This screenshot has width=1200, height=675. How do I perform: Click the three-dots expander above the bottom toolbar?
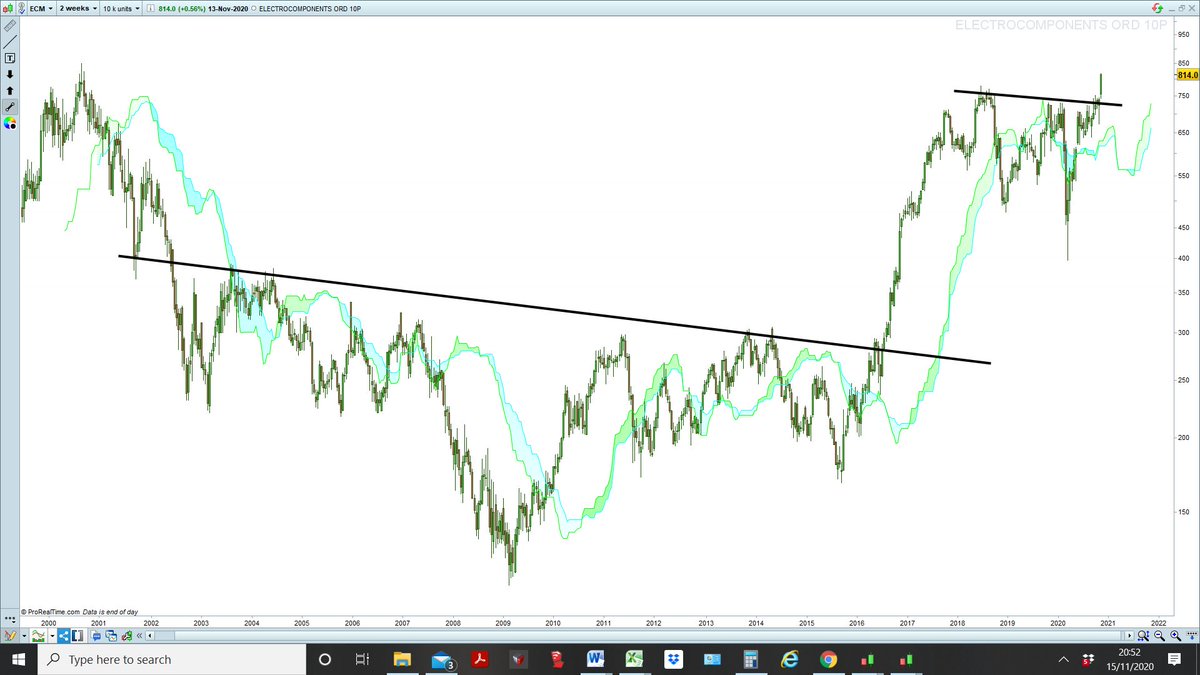(x=9, y=620)
